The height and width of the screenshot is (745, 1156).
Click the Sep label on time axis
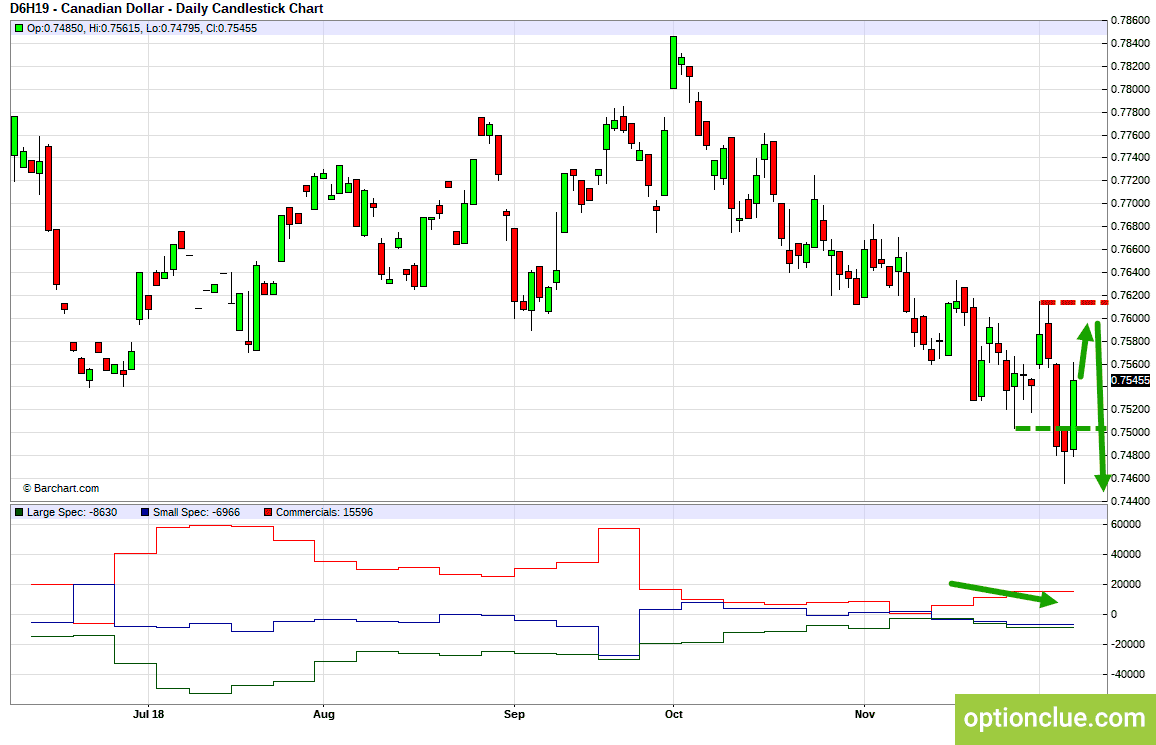[x=515, y=714]
